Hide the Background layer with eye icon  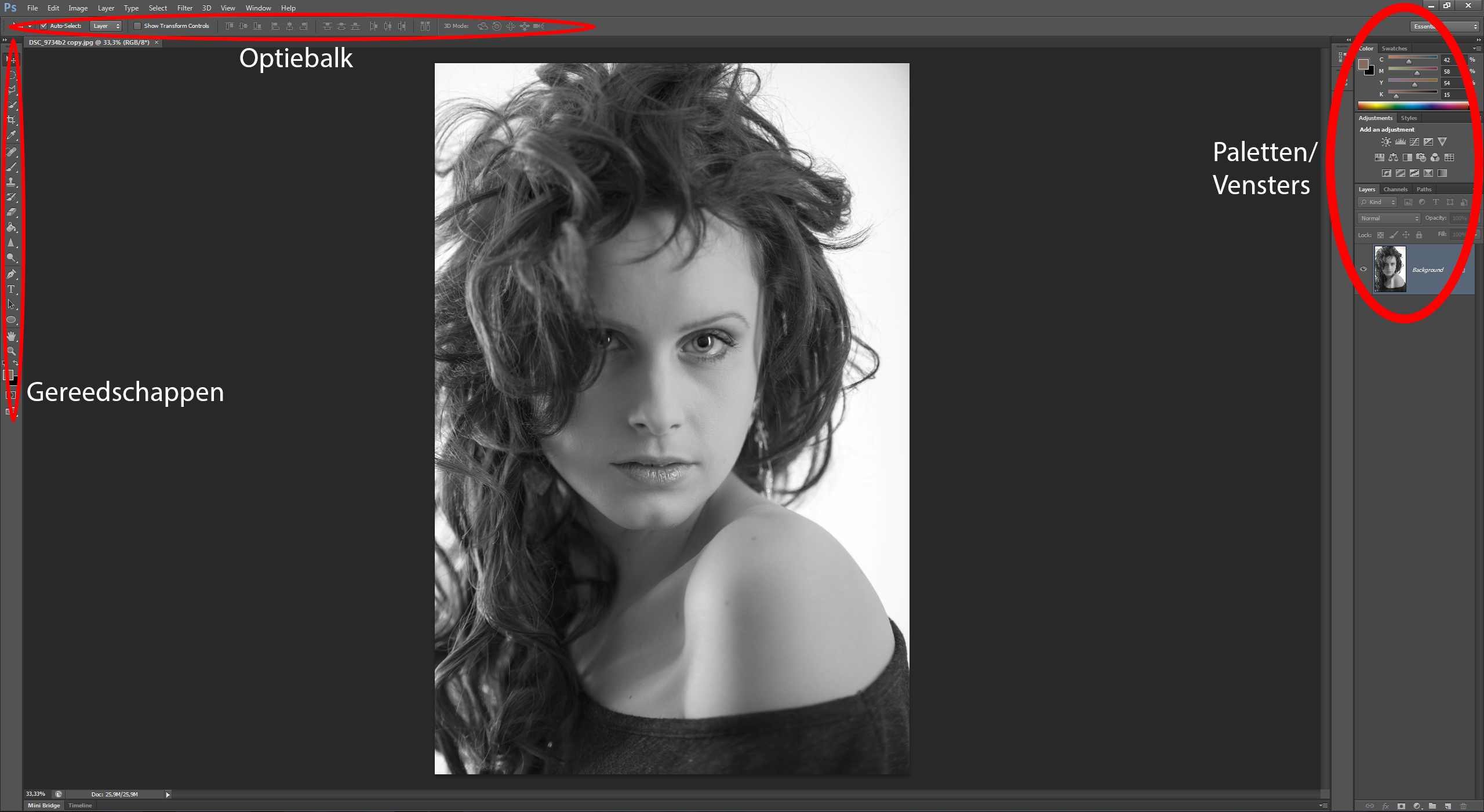(1363, 269)
